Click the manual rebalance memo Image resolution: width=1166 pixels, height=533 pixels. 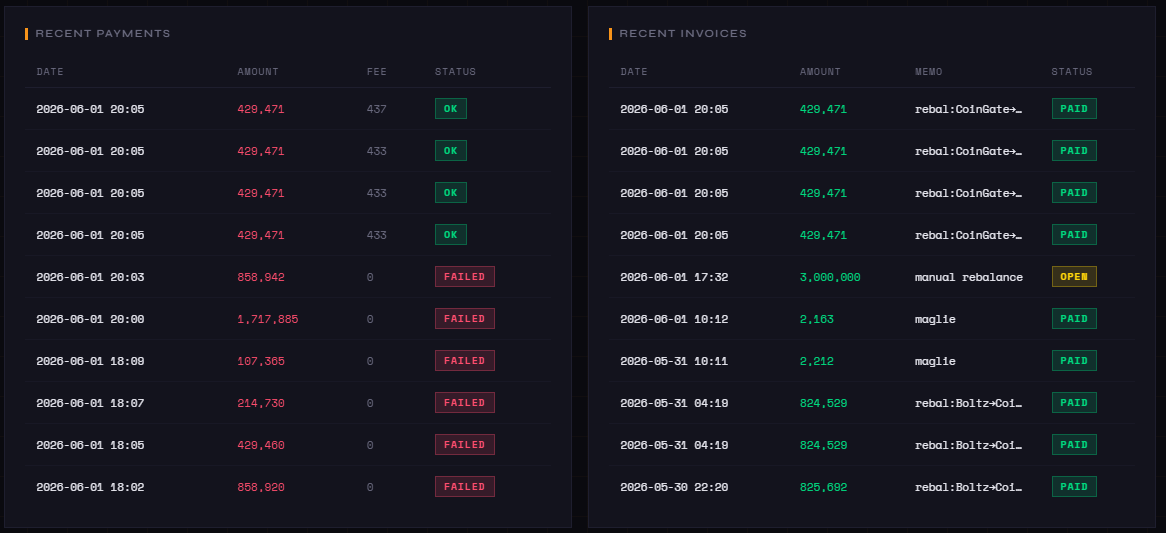coord(968,277)
